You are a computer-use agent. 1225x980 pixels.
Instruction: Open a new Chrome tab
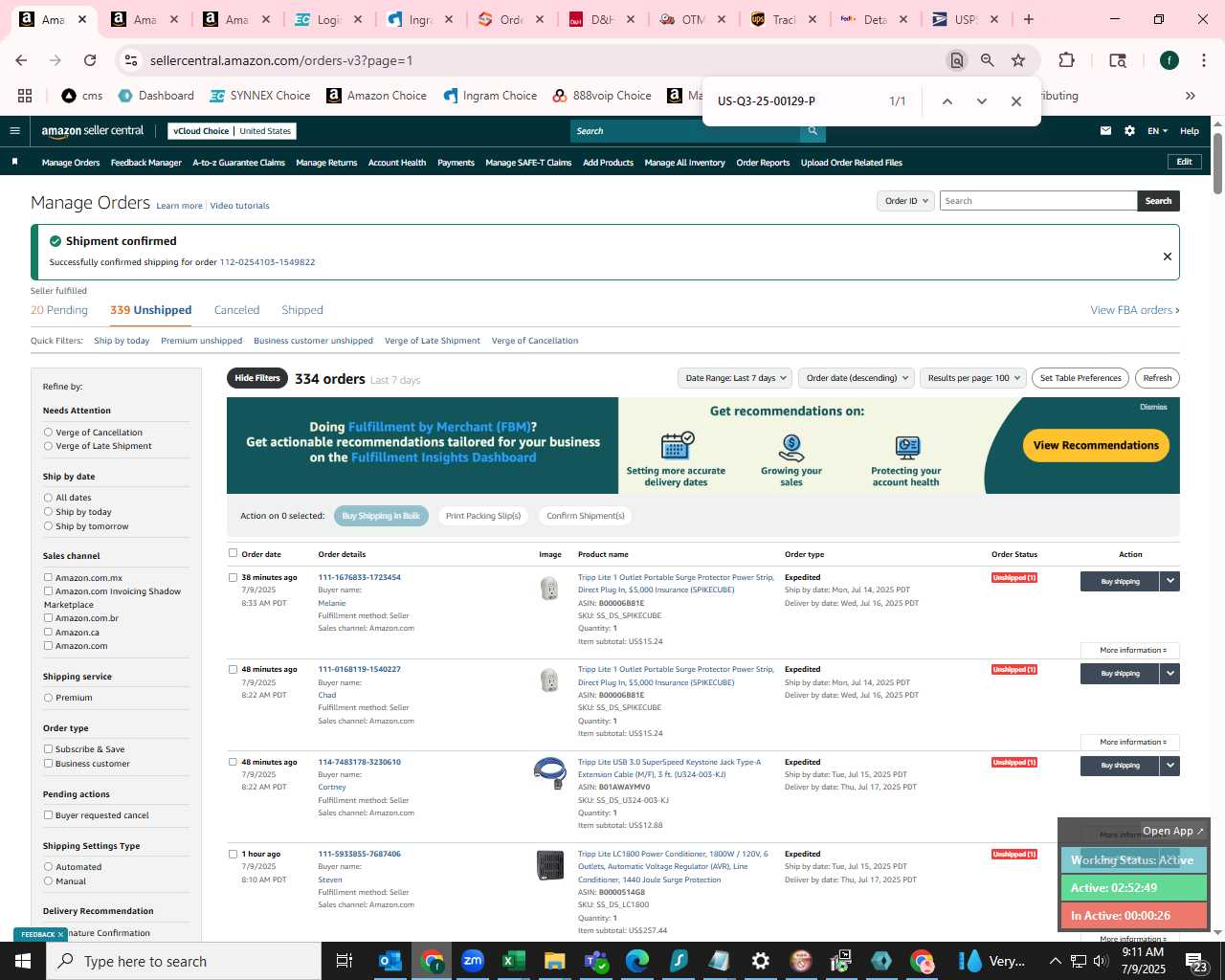point(1029,19)
